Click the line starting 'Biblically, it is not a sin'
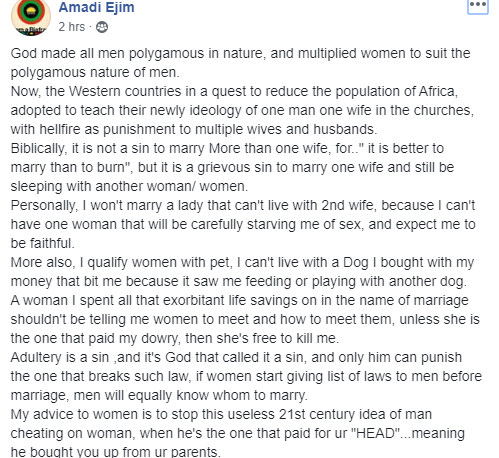This screenshot has width=499, height=458. point(227,149)
